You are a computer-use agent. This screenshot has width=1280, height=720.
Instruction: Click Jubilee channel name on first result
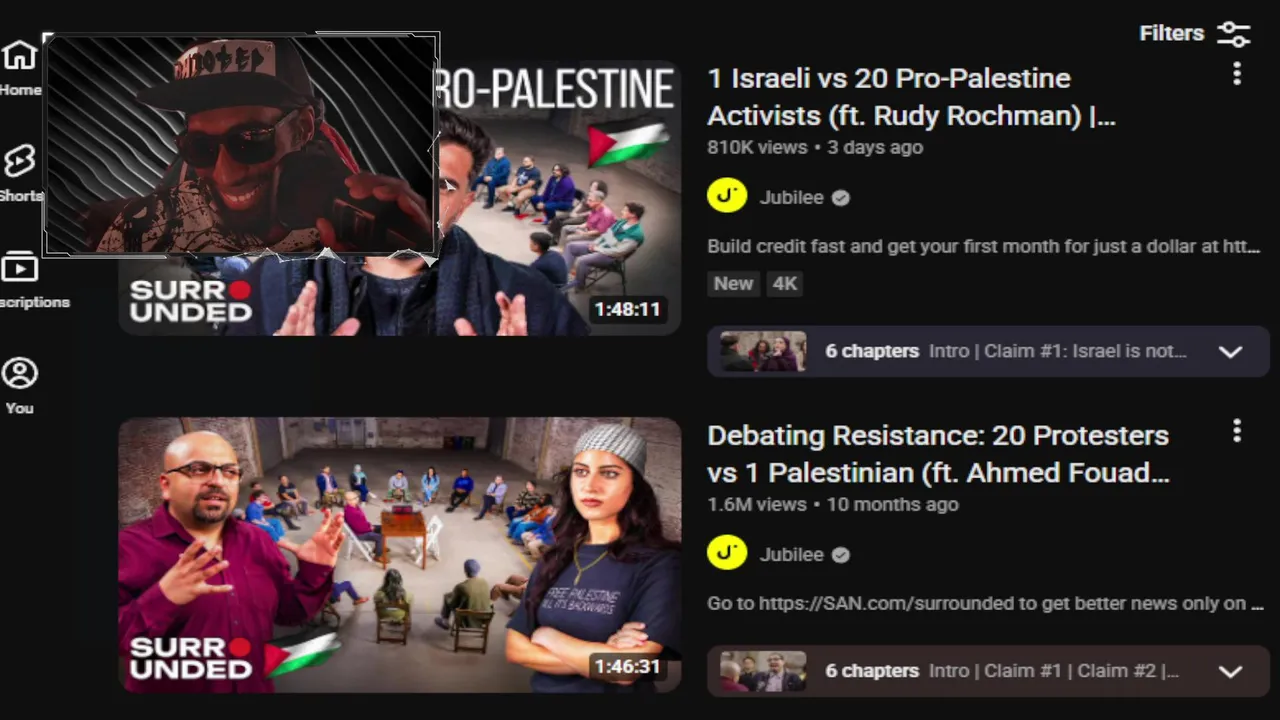click(791, 197)
